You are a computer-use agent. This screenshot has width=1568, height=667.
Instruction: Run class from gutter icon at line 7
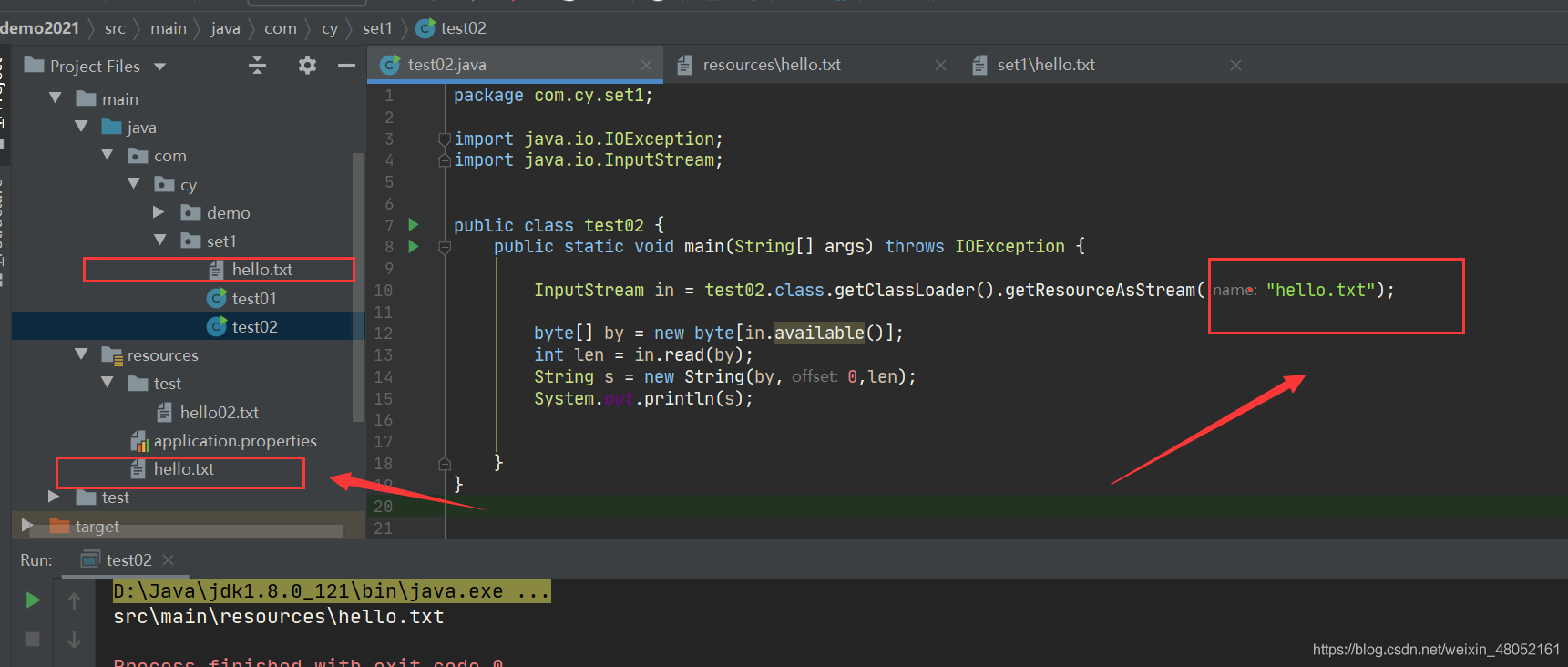point(414,224)
